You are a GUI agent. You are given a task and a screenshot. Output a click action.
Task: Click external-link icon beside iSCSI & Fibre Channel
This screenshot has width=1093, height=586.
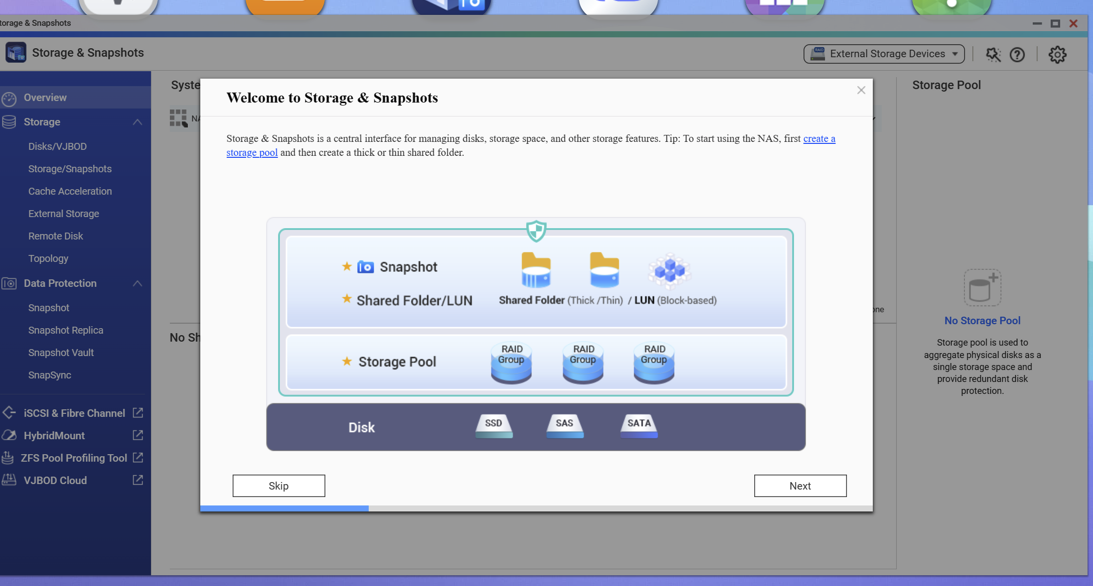point(138,412)
